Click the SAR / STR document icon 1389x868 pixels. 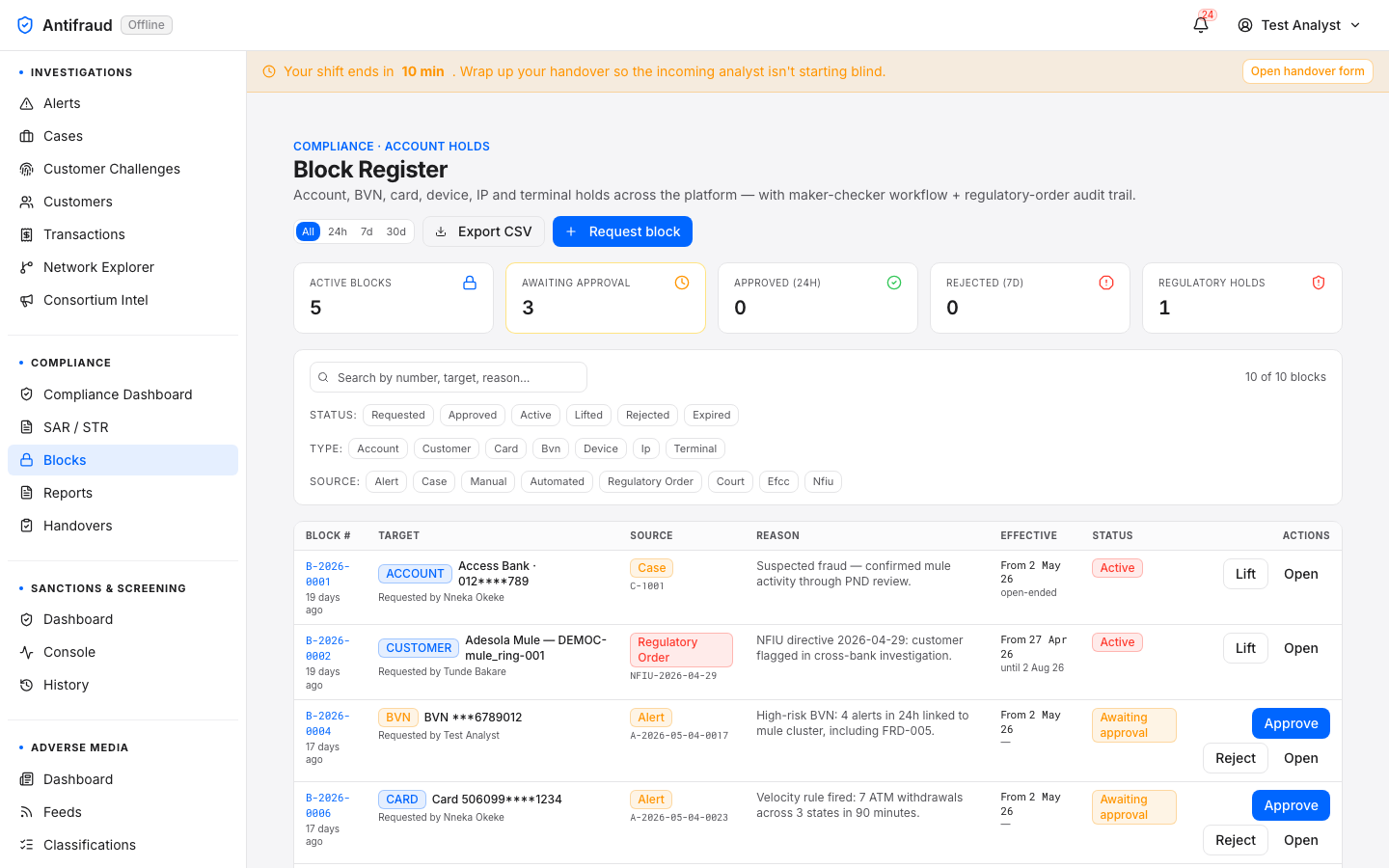pyautogui.click(x=27, y=427)
